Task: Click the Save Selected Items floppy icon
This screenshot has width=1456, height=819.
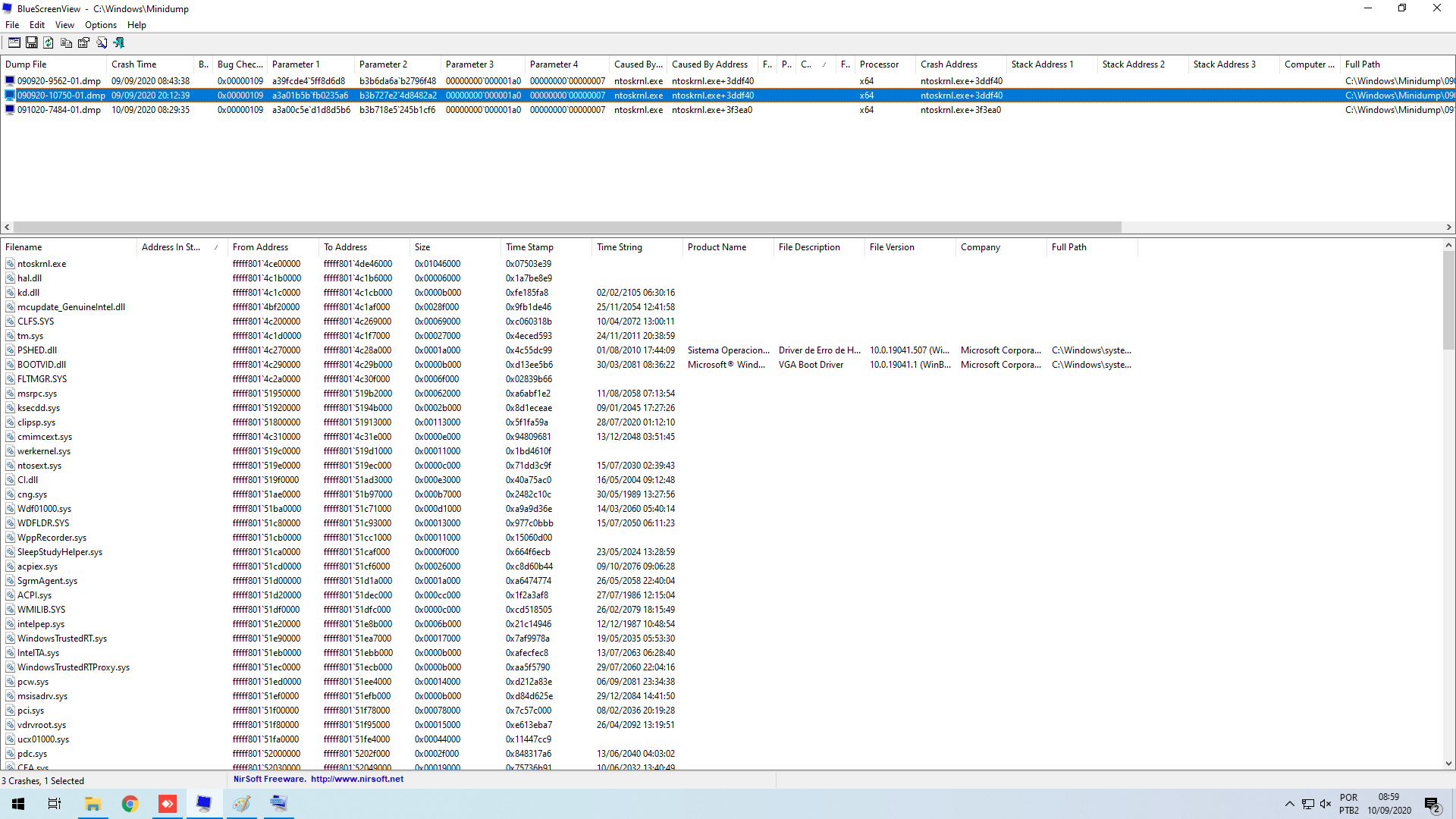Action: click(x=32, y=42)
